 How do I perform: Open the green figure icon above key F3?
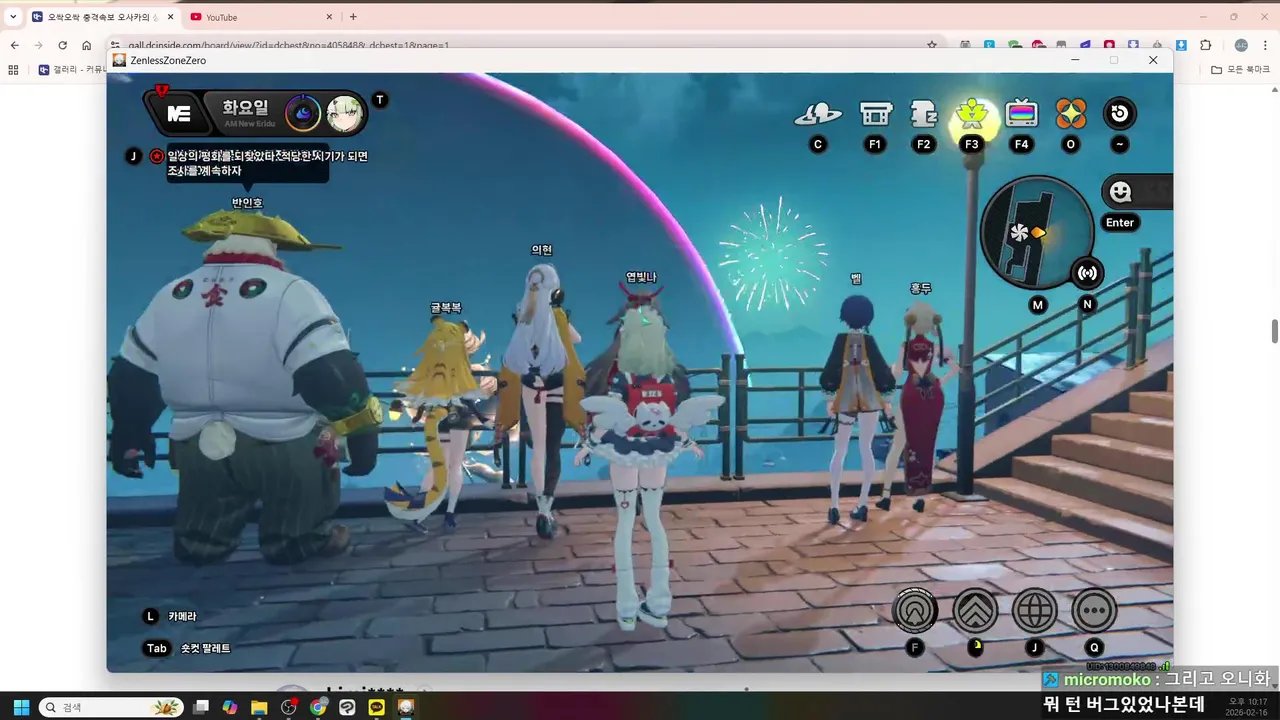971,115
